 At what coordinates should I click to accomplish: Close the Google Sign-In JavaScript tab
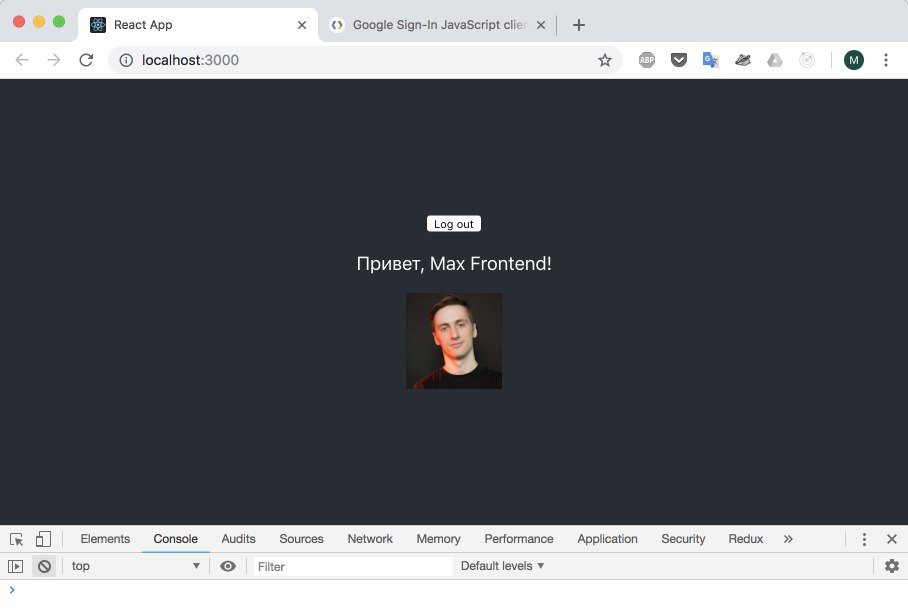click(540, 25)
